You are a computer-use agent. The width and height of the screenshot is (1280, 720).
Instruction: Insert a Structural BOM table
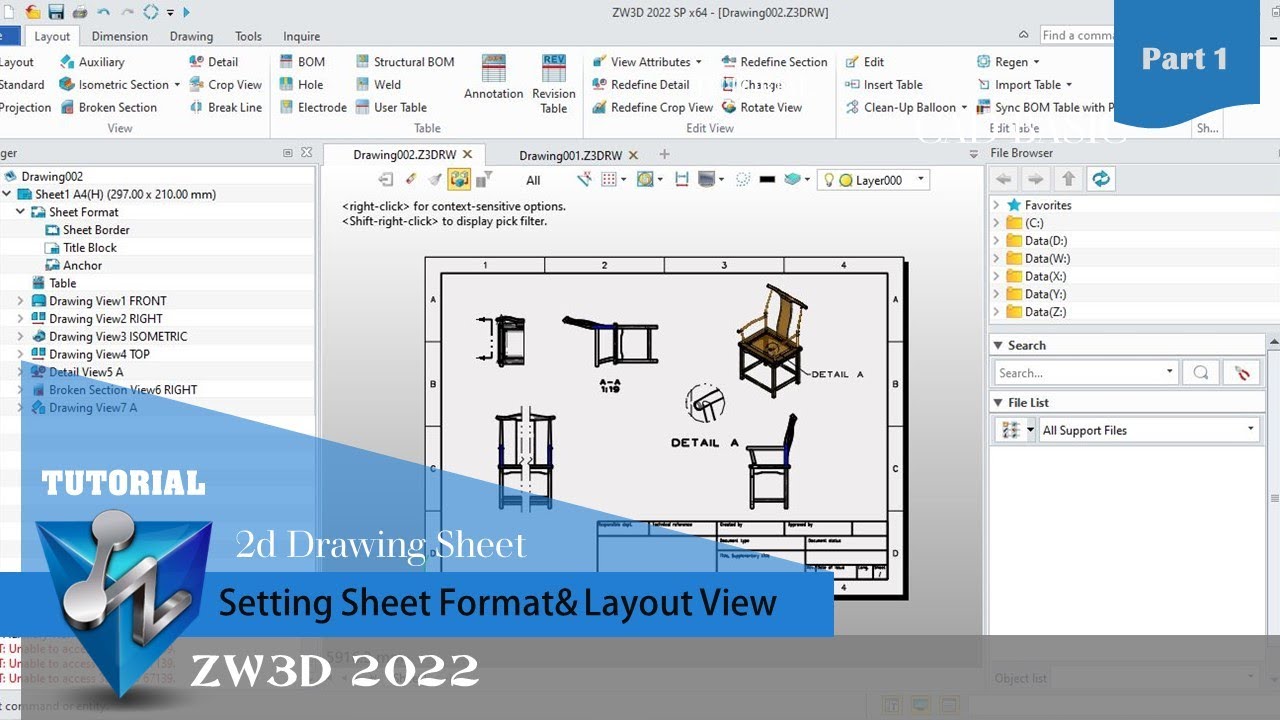(404, 62)
